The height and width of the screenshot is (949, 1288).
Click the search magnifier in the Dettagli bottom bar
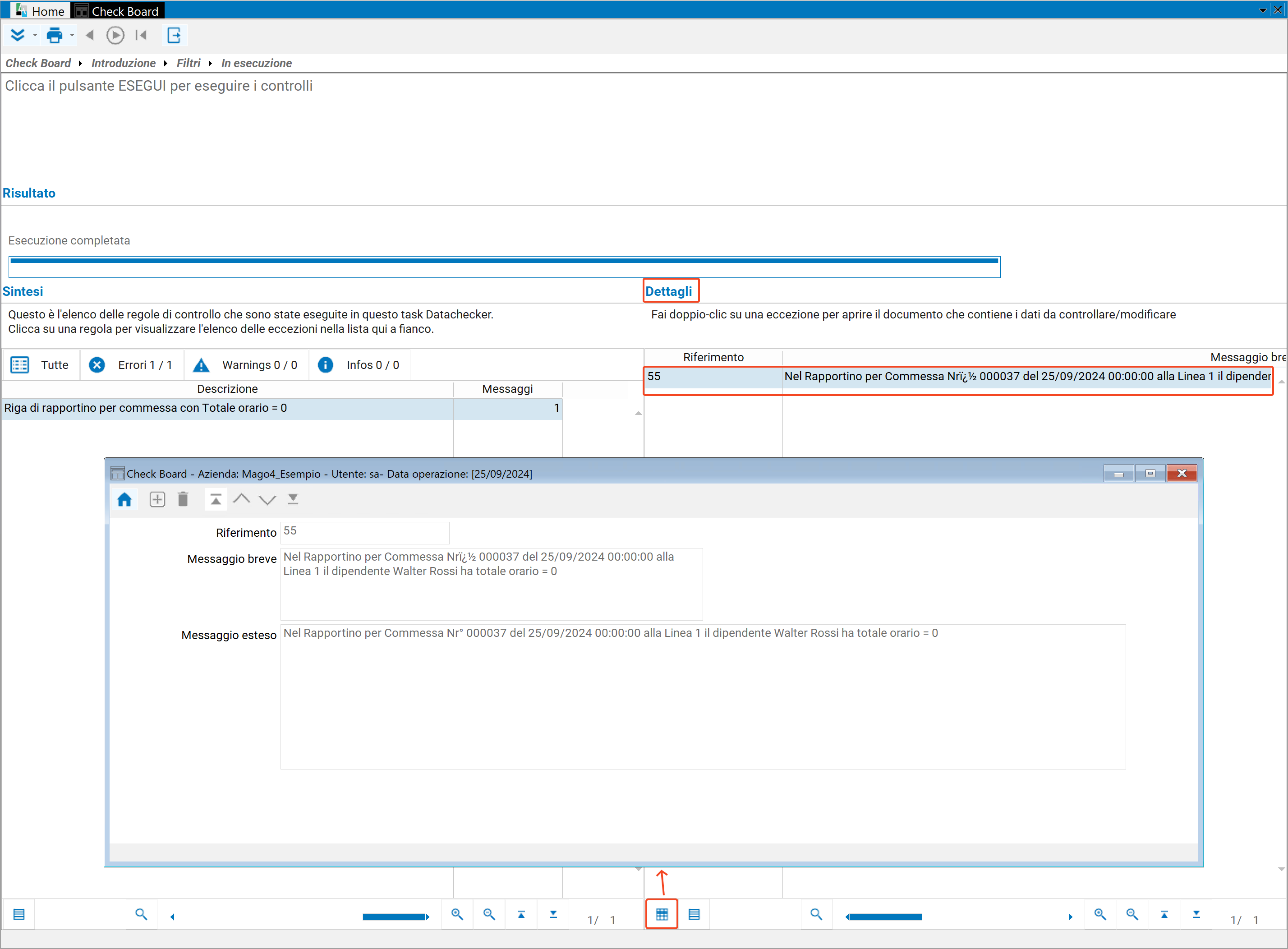817,914
